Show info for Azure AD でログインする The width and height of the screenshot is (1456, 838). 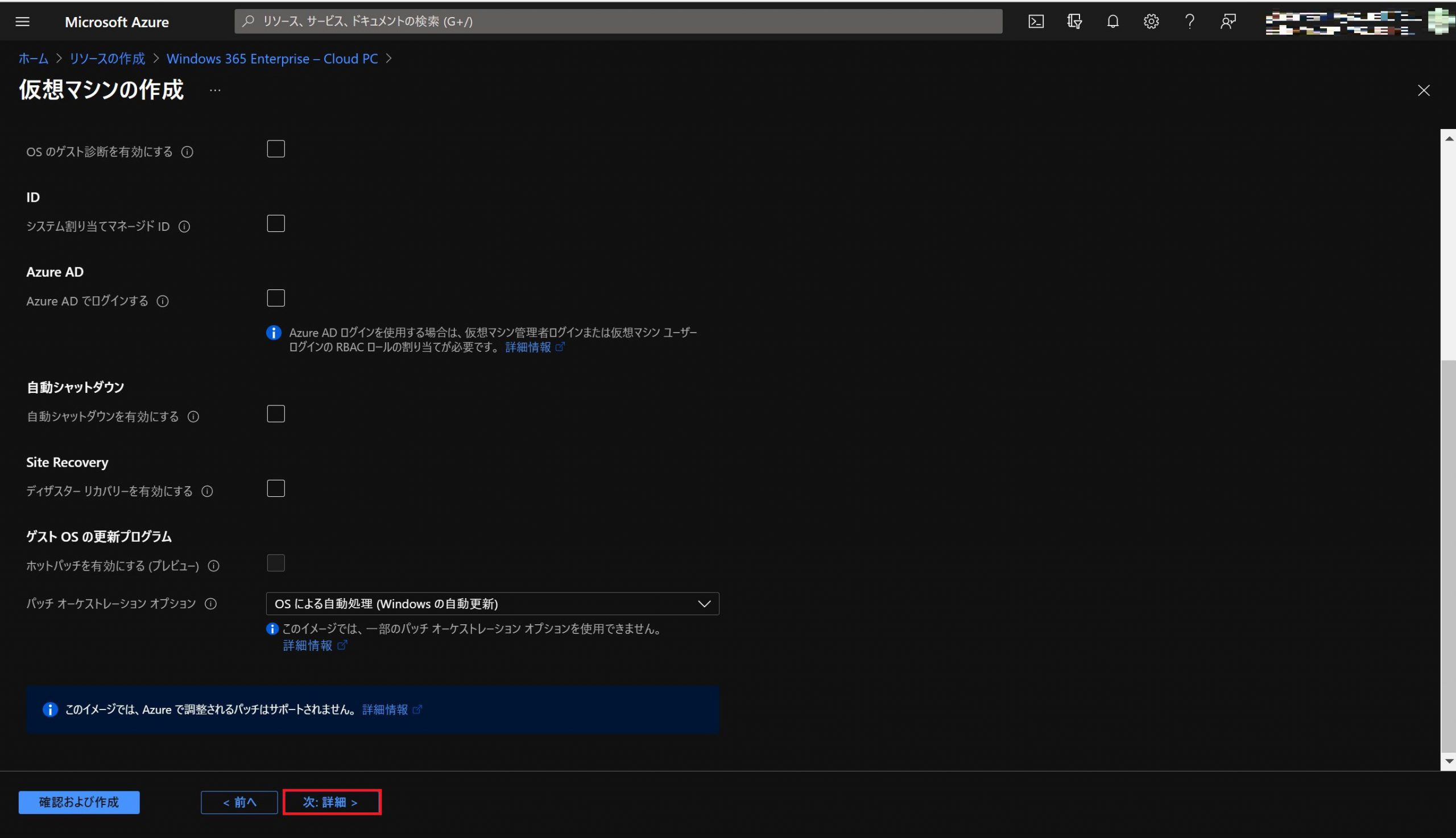pyautogui.click(x=163, y=301)
